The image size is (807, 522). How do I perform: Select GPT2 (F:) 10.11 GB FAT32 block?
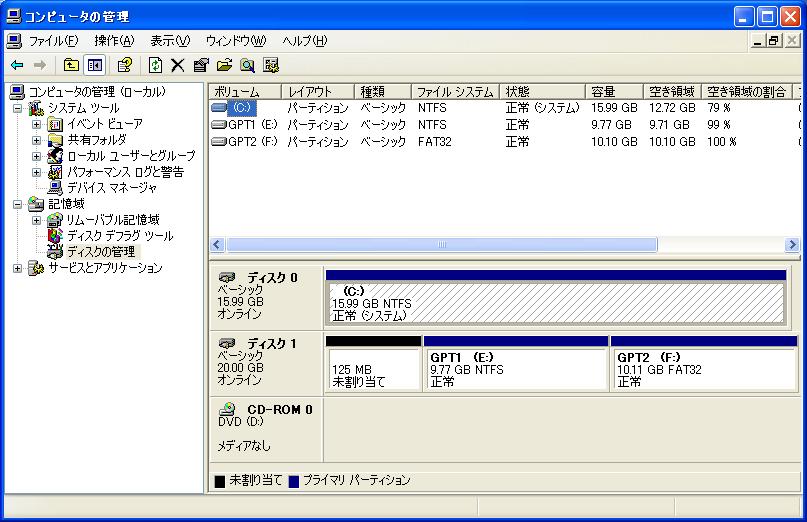pyautogui.click(x=704, y=363)
